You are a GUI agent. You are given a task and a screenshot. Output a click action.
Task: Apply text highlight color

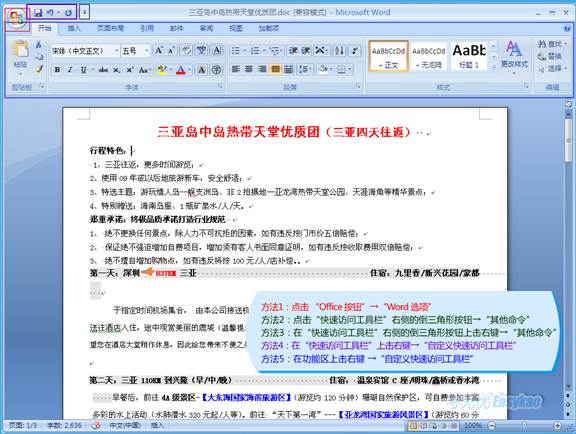pos(161,69)
